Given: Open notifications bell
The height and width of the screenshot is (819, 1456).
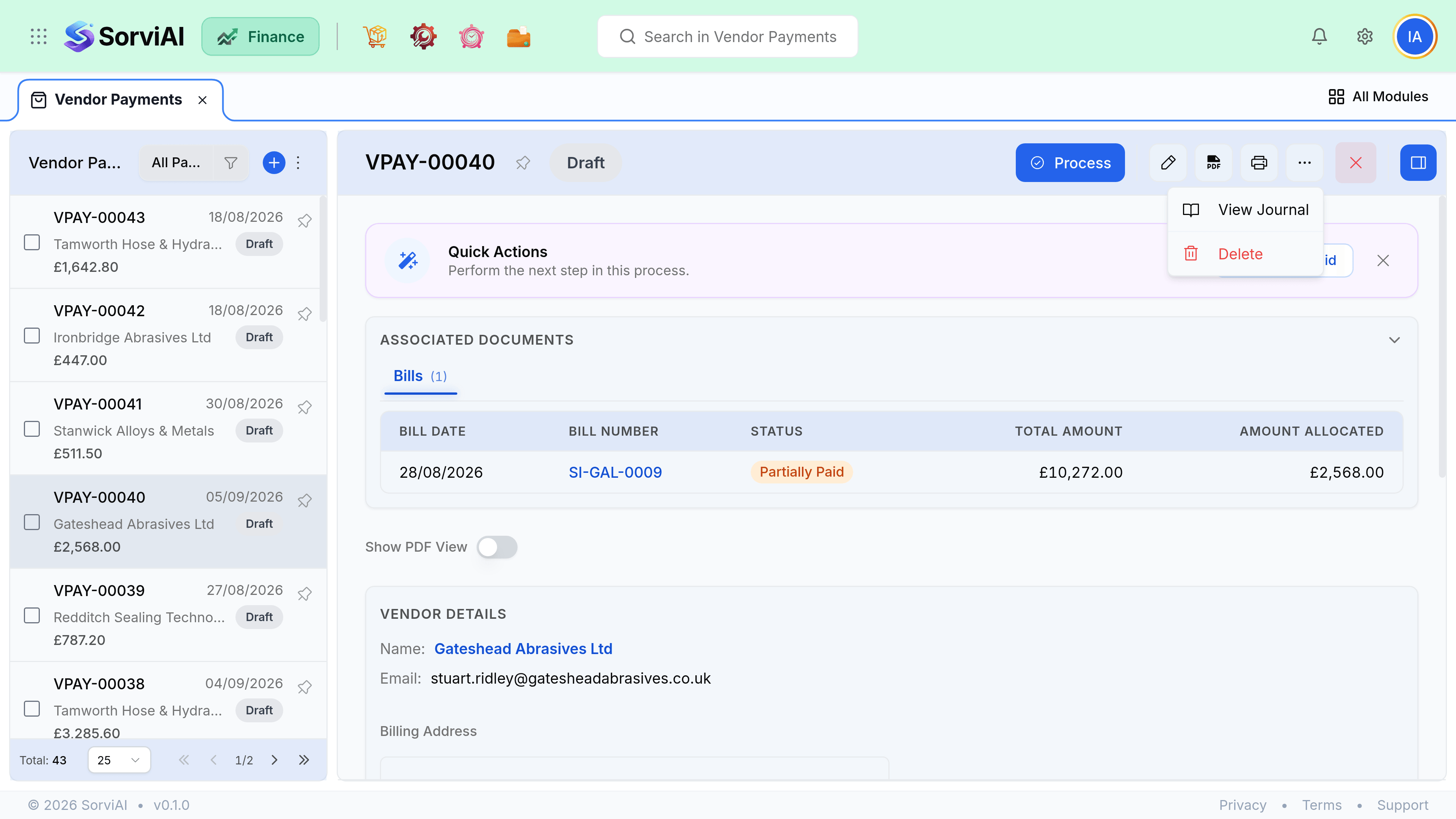Looking at the screenshot, I should [1319, 37].
